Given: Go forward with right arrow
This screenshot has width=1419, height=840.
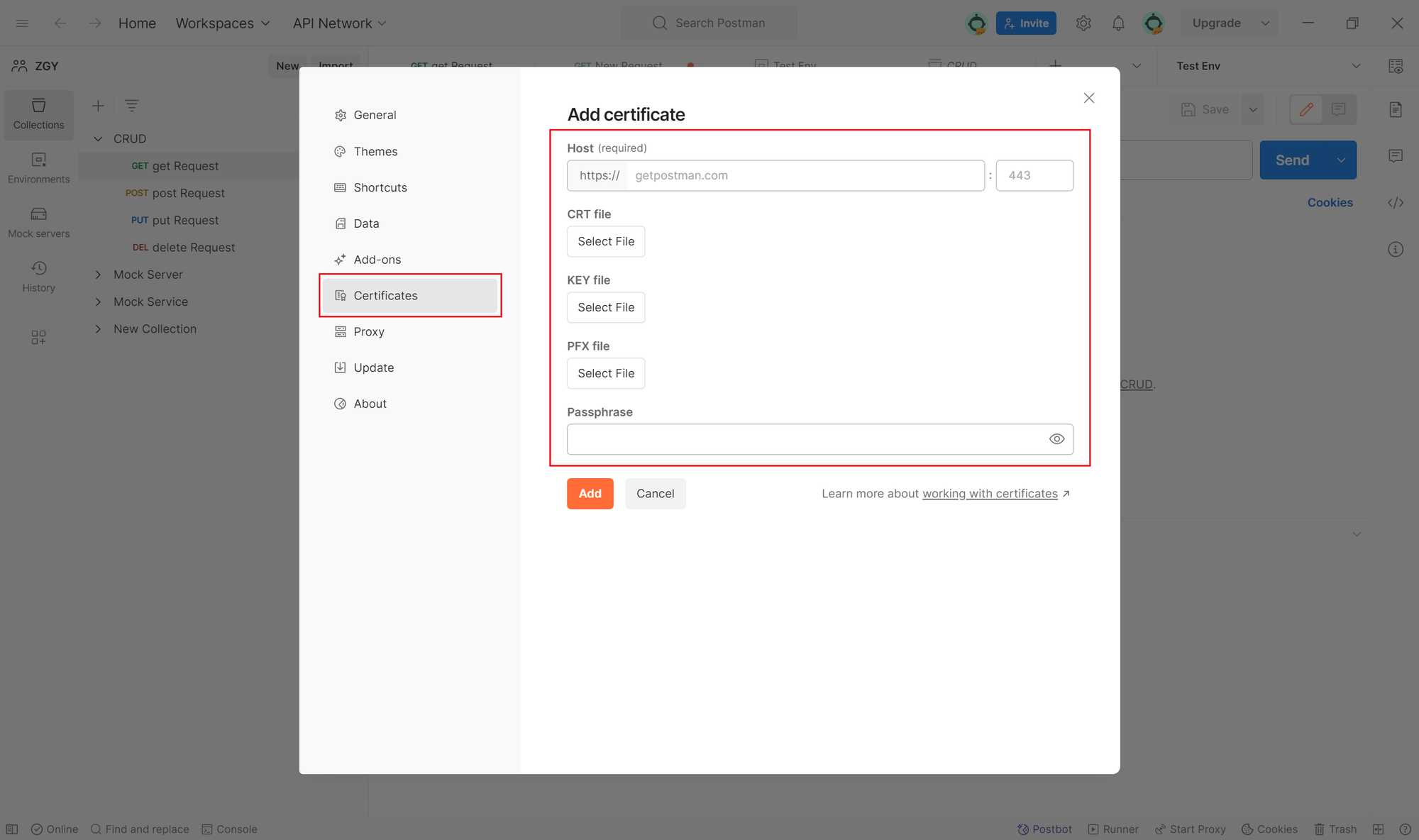Looking at the screenshot, I should (95, 23).
